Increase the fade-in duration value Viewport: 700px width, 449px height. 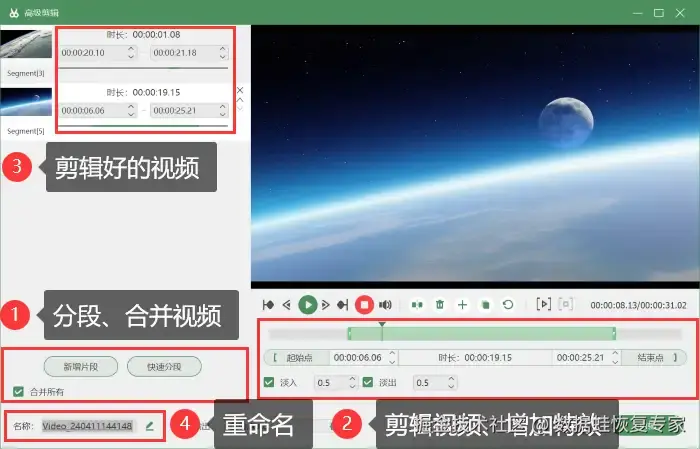(352, 378)
